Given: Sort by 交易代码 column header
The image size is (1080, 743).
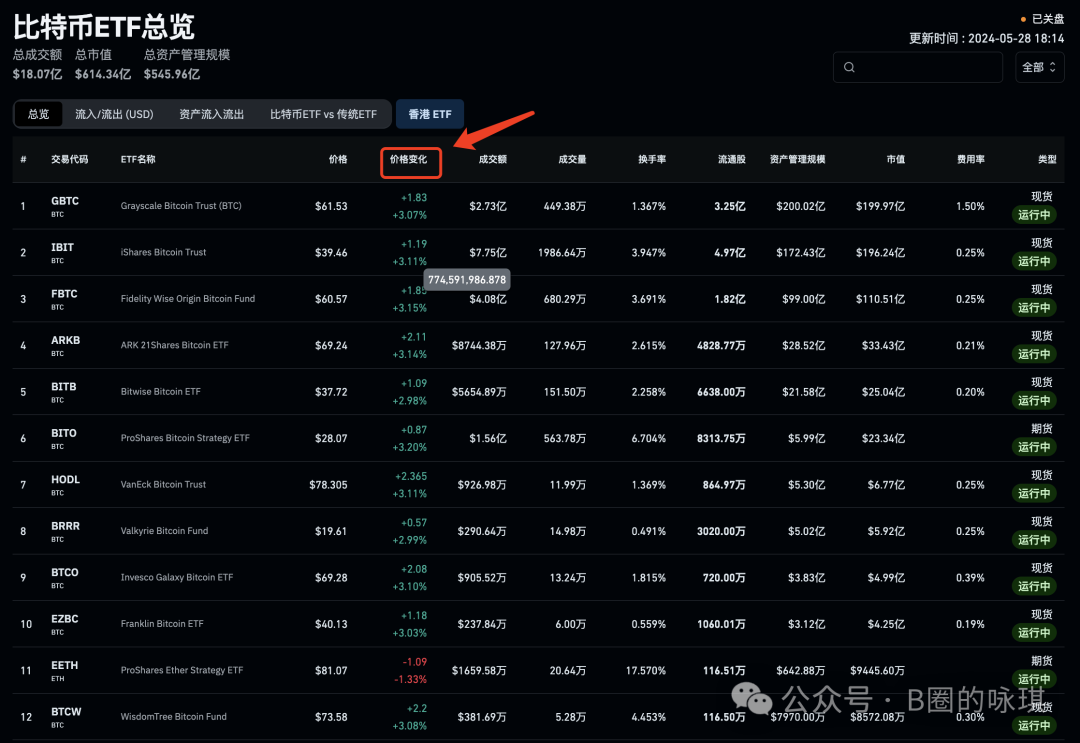Looking at the screenshot, I should pos(70,160).
